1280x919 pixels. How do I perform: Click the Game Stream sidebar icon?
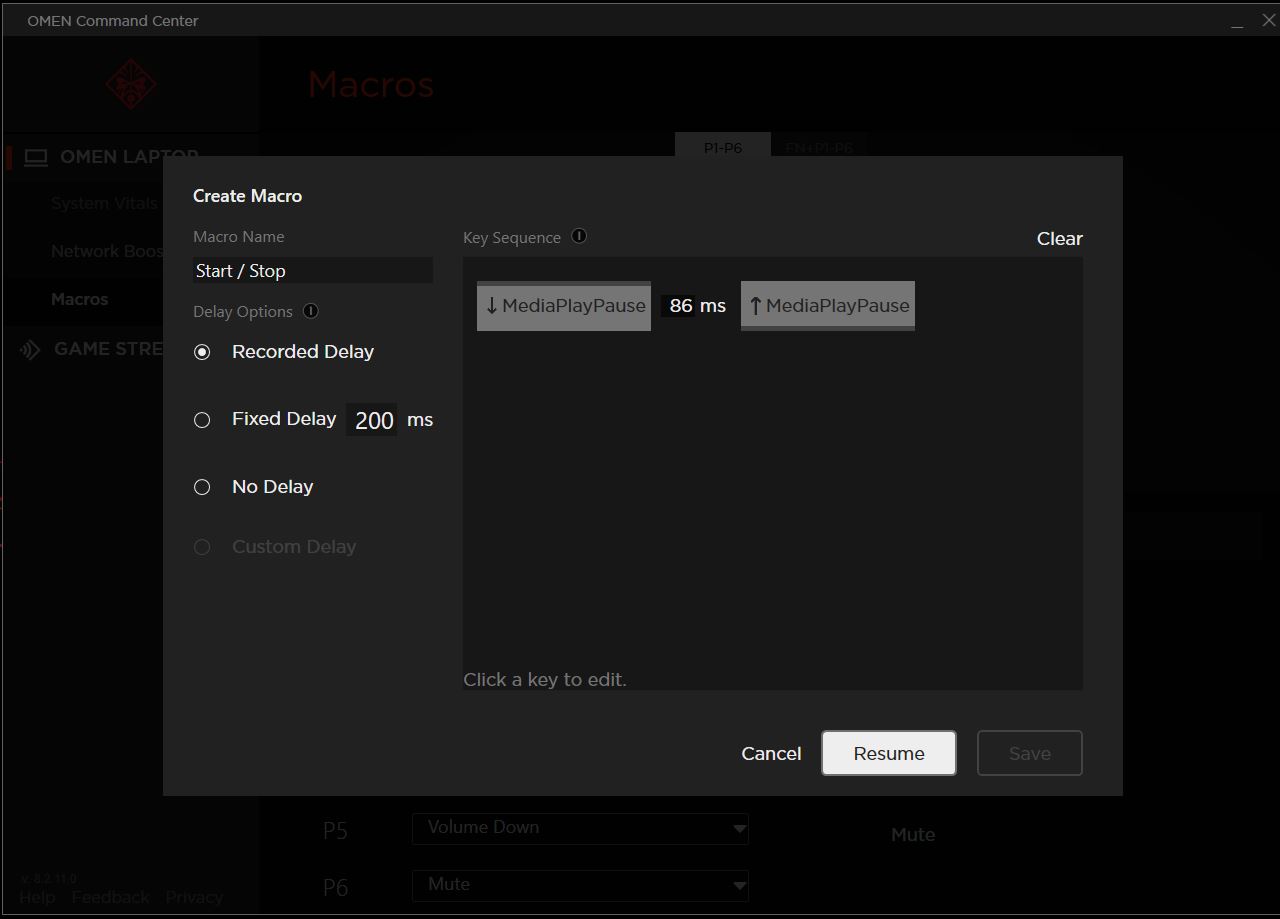click(30, 349)
